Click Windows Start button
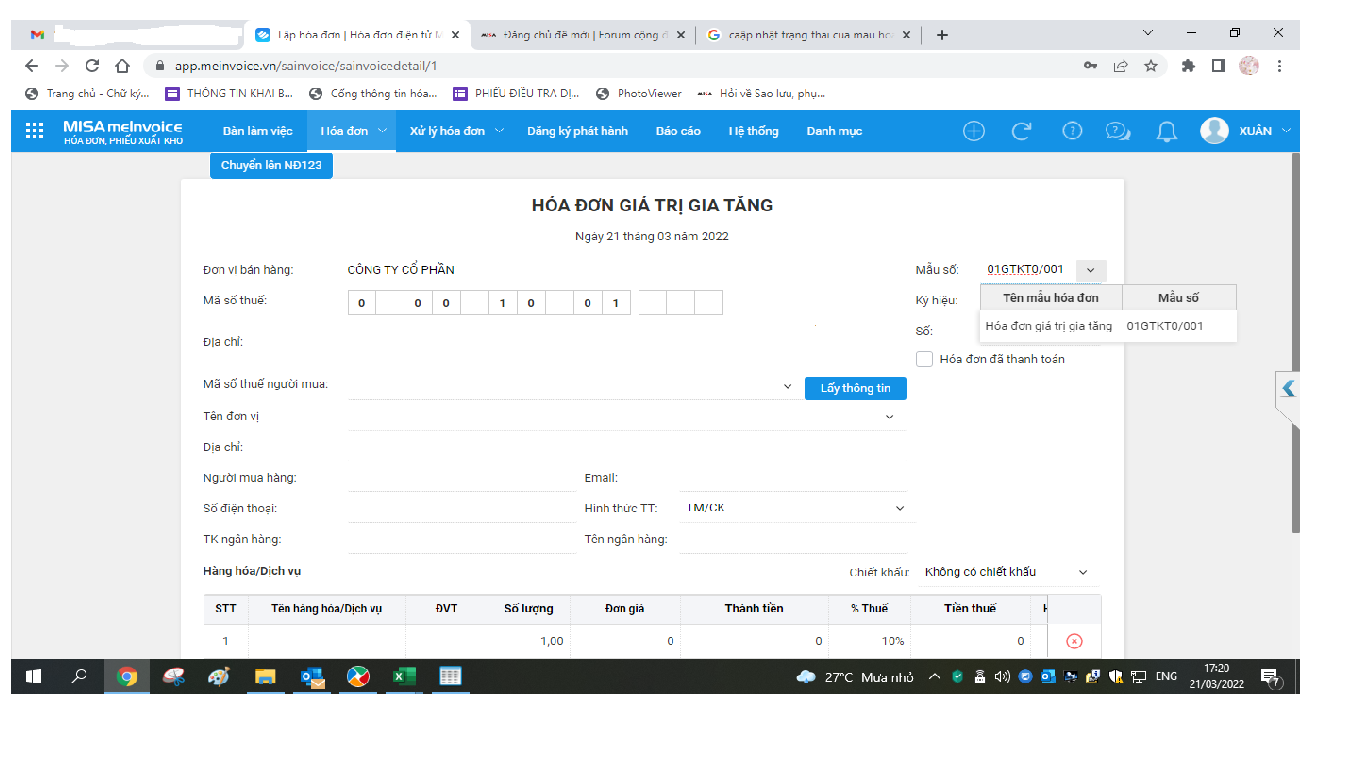 33,677
